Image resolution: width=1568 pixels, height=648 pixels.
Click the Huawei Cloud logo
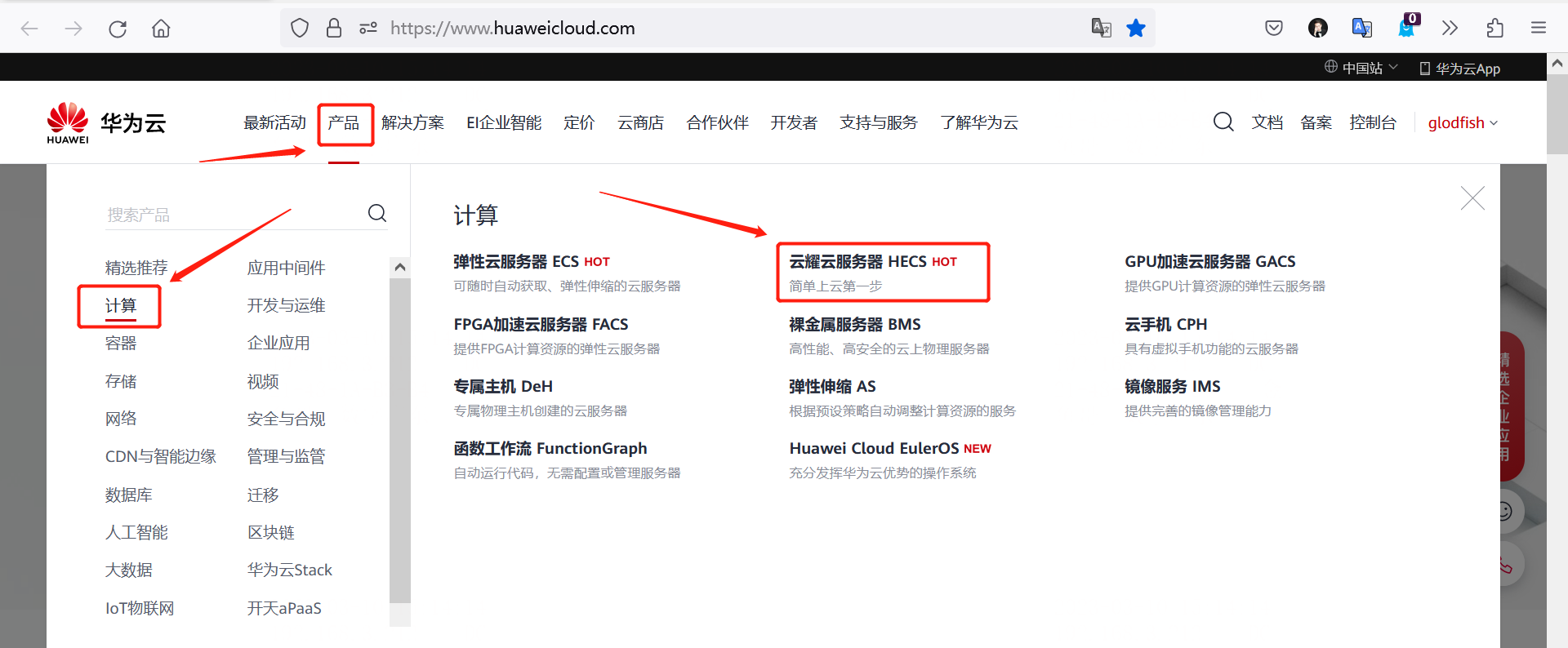107,123
